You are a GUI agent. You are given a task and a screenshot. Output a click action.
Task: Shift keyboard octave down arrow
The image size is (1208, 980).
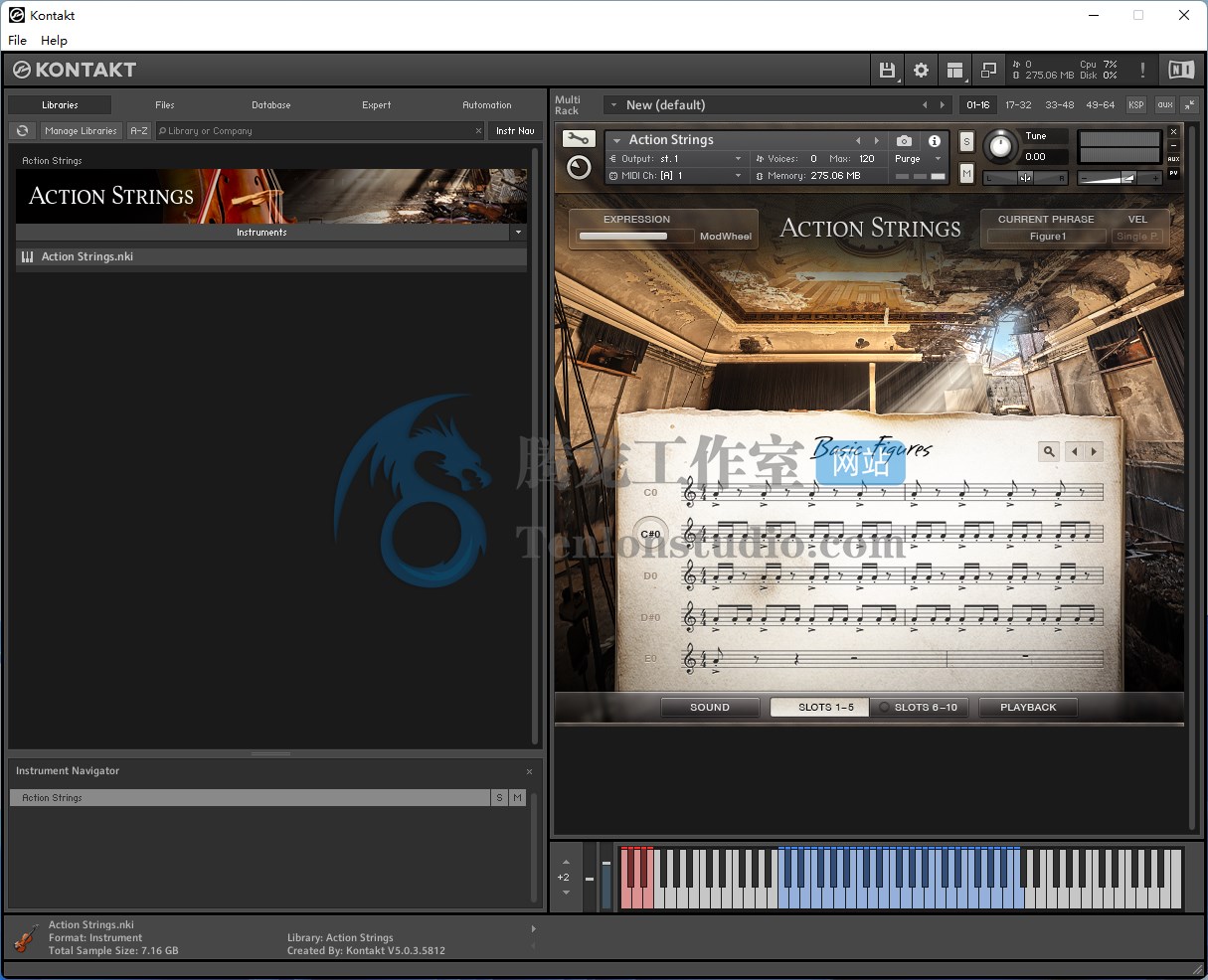(x=566, y=893)
